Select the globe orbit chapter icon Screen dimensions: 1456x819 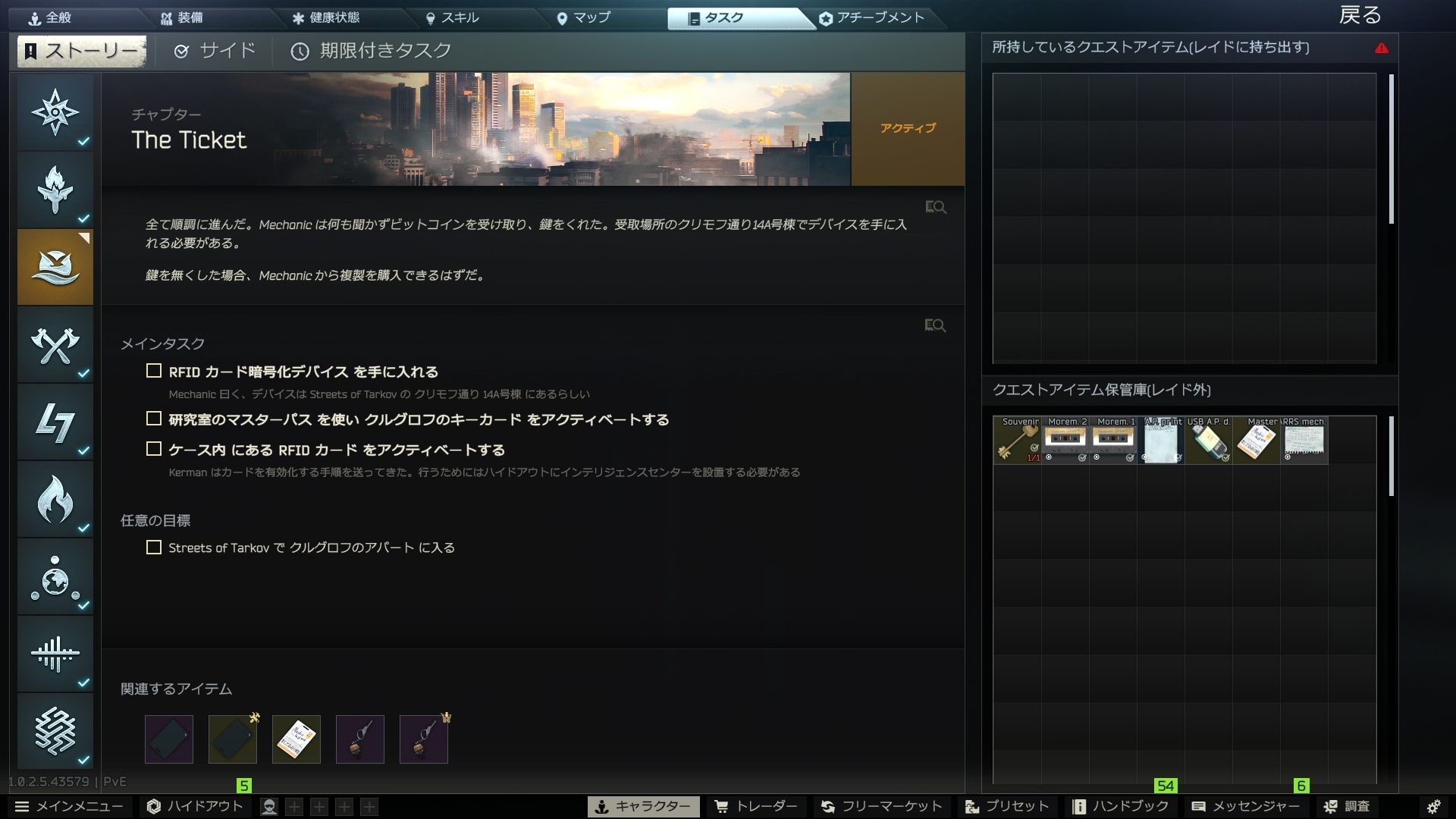(55, 577)
